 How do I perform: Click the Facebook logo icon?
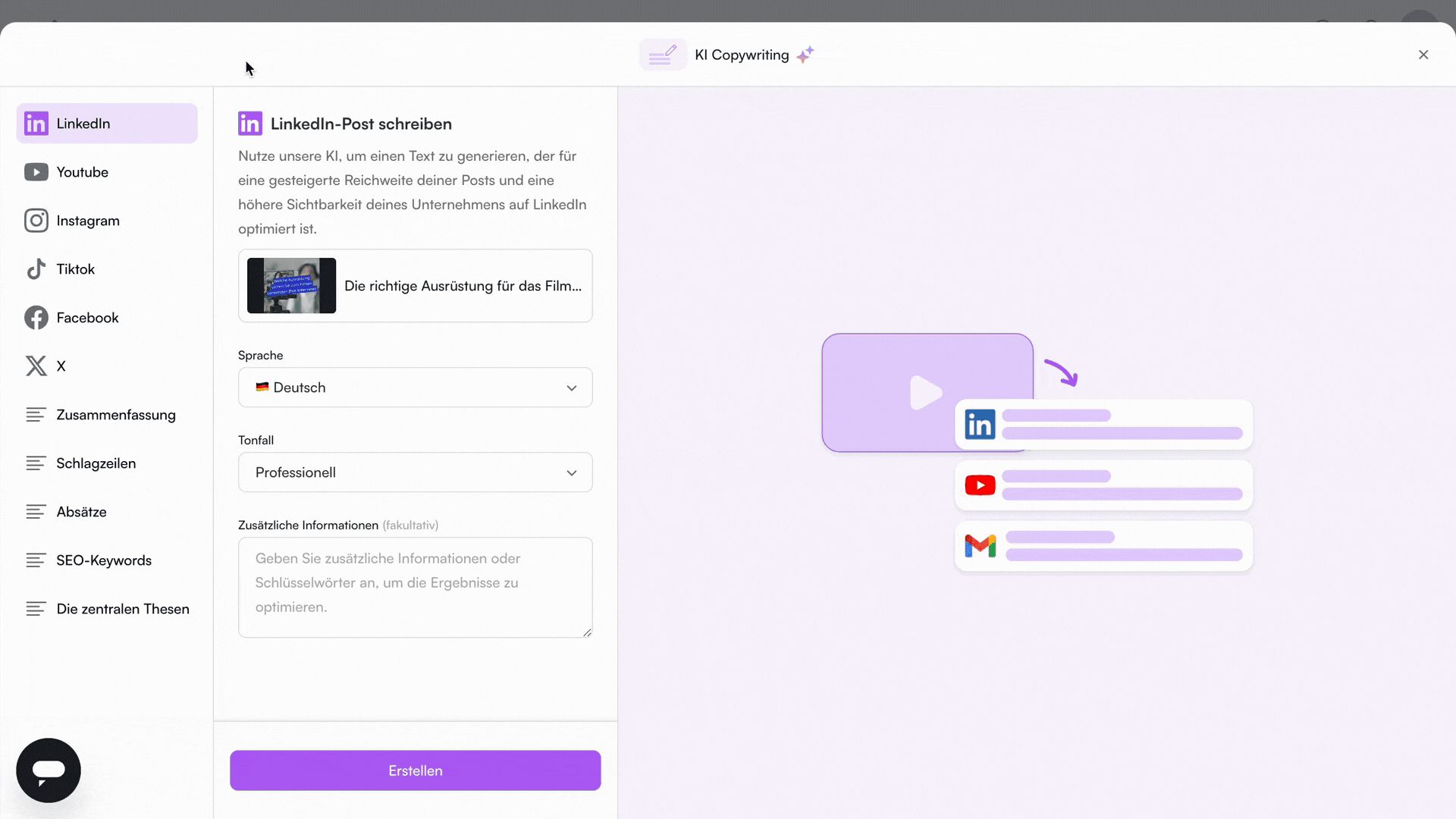pos(36,318)
